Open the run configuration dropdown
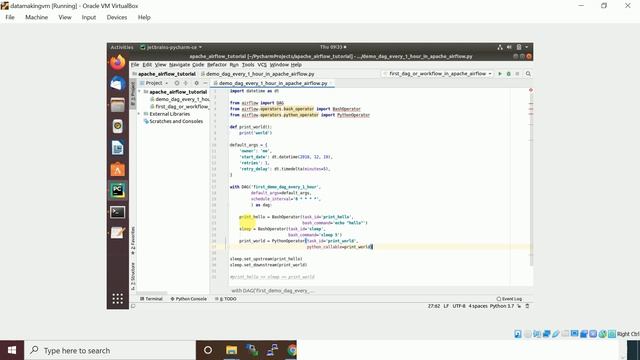This screenshot has height=360, width=640. point(438,74)
